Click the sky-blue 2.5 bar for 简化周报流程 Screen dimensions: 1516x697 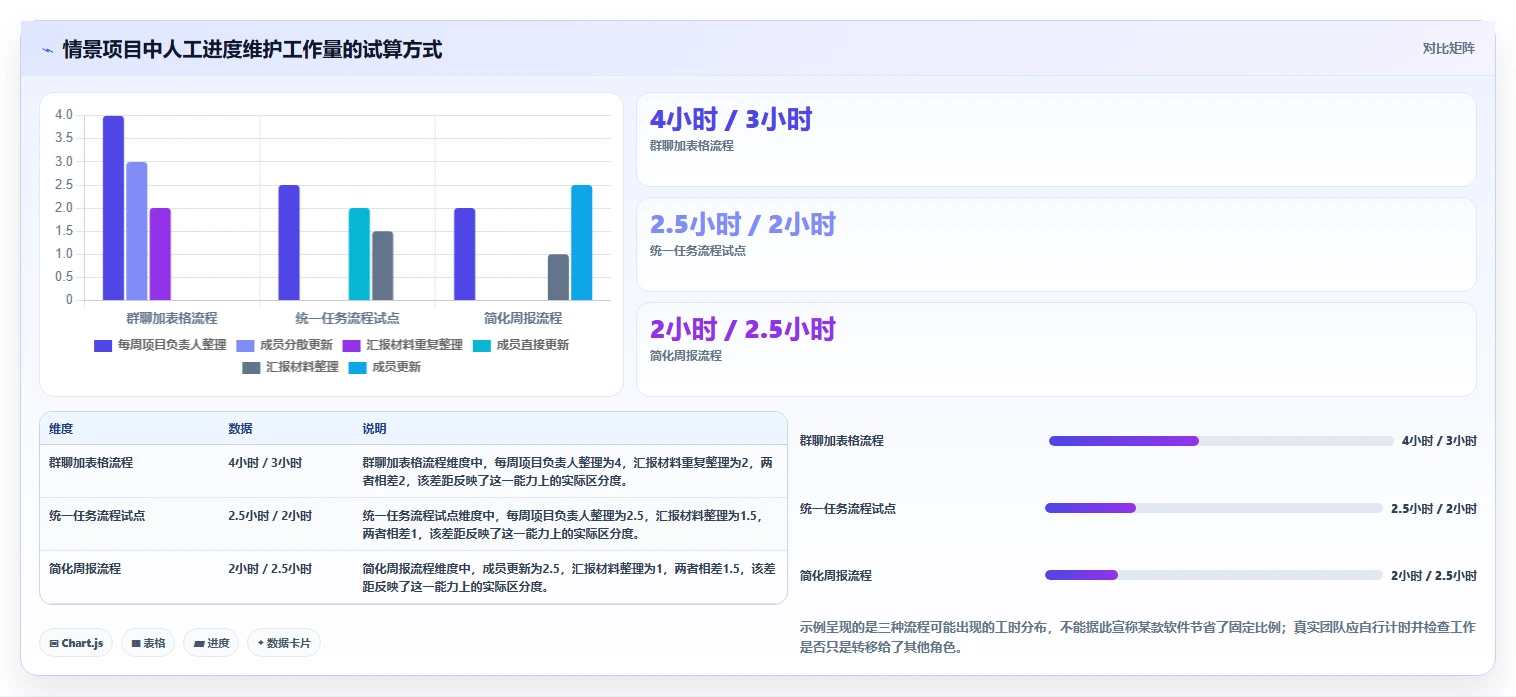(582, 243)
